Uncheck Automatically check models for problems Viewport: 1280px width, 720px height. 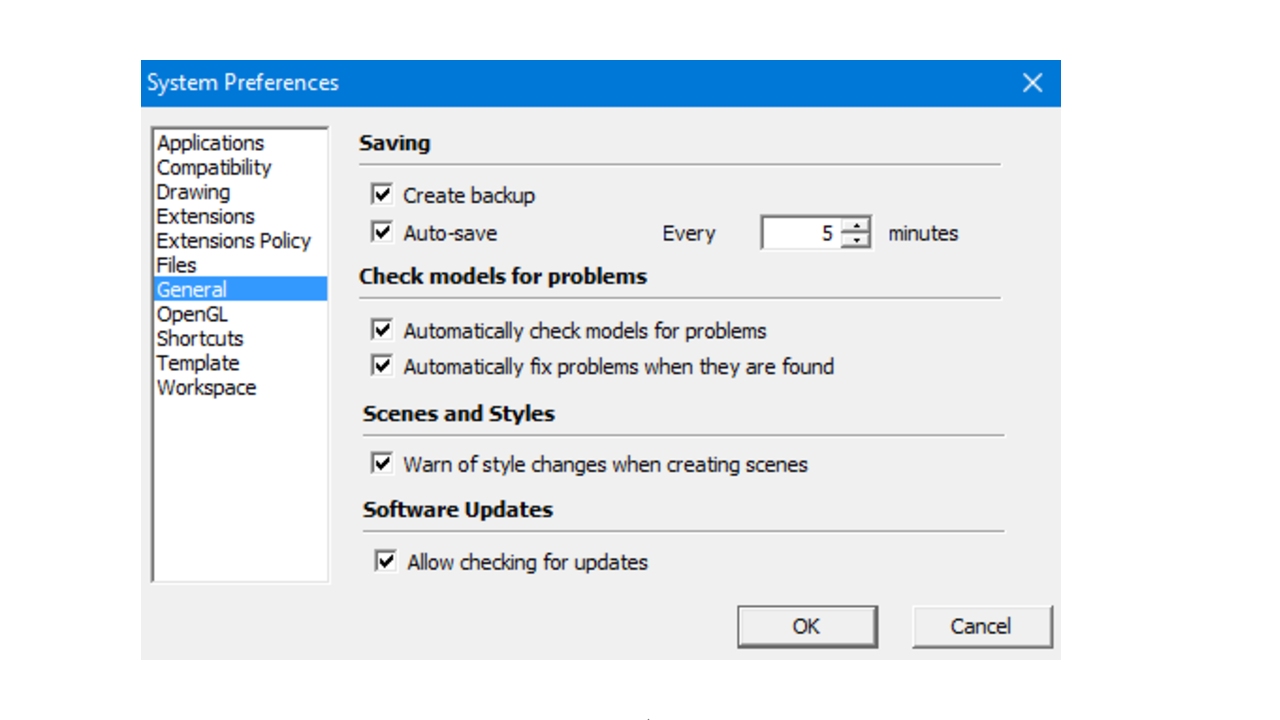[x=382, y=329]
